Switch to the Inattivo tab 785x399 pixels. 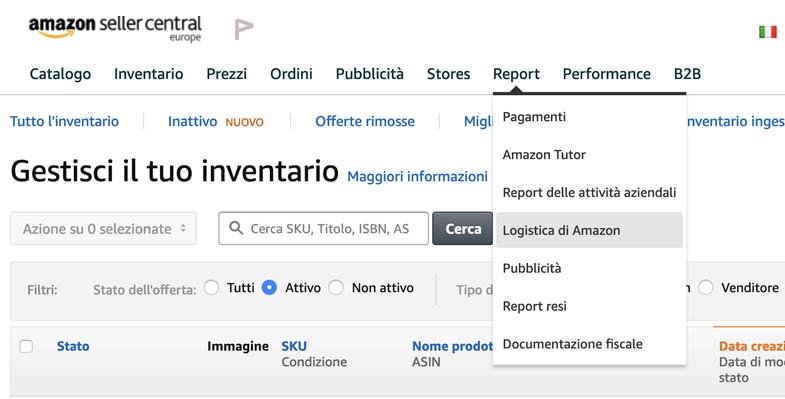pyautogui.click(x=193, y=121)
